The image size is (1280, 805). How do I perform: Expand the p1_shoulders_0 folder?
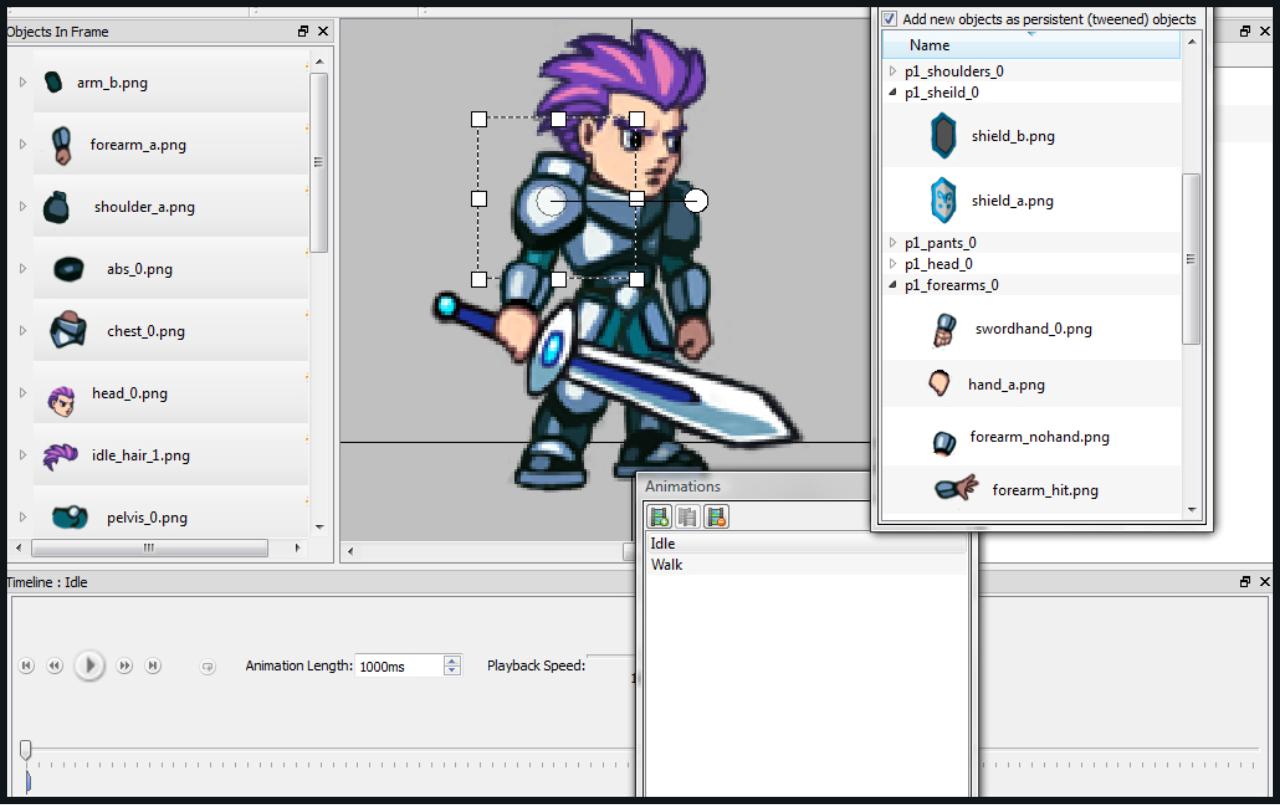893,71
